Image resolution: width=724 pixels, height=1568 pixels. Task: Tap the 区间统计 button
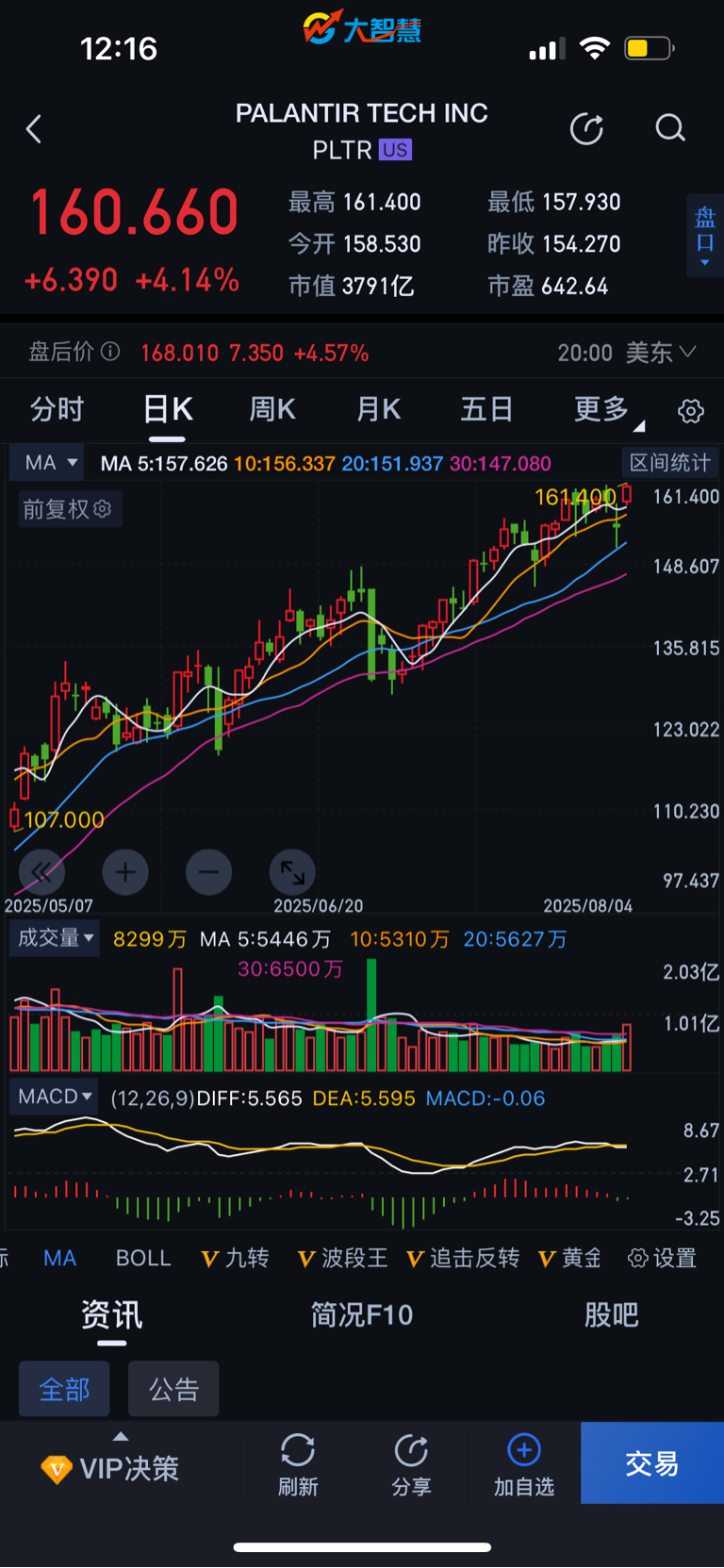tap(670, 462)
